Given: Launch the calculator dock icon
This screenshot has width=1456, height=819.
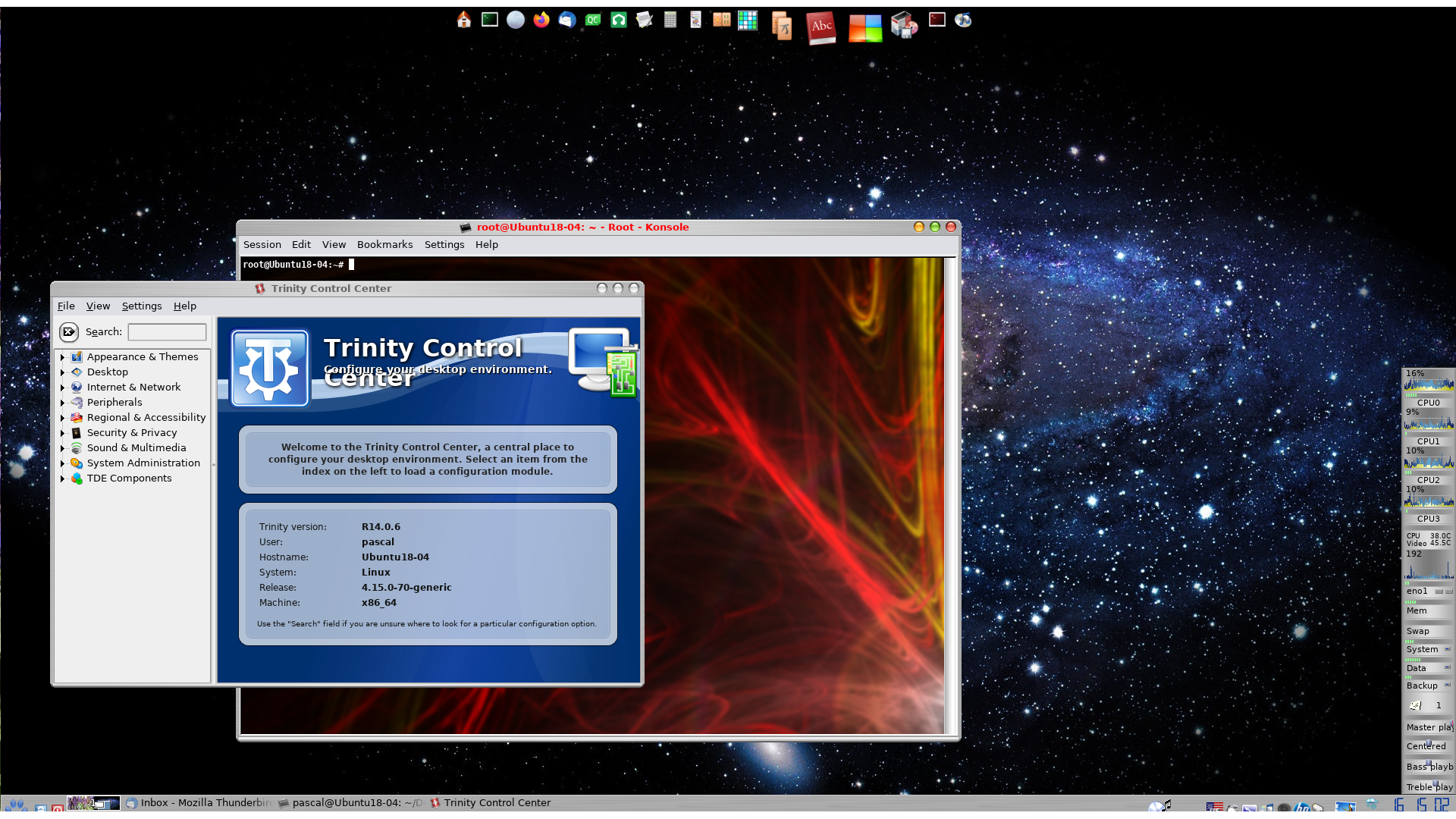Looking at the screenshot, I should coord(670,20).
